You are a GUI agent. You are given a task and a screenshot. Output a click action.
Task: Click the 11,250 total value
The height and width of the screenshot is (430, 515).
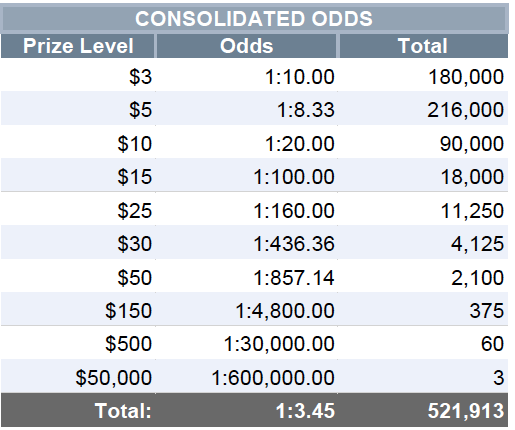tap(472, 211)
